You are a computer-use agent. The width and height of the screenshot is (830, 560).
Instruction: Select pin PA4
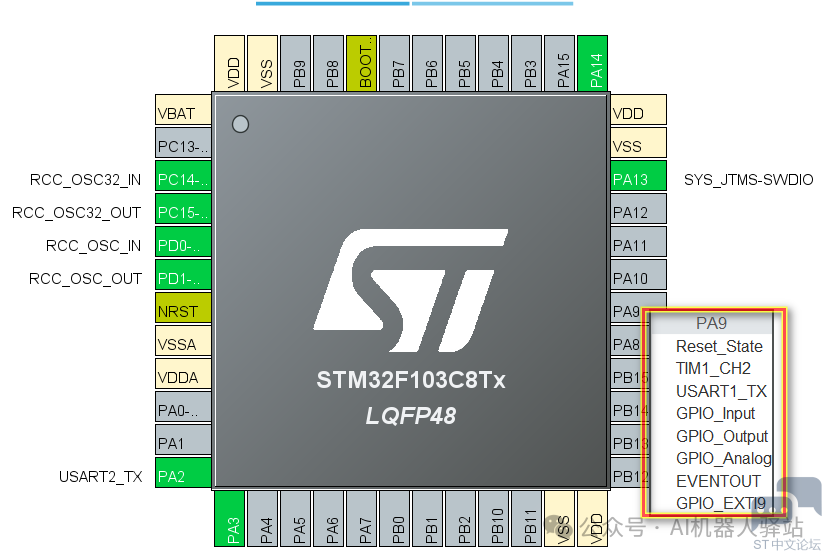(263, 519)
